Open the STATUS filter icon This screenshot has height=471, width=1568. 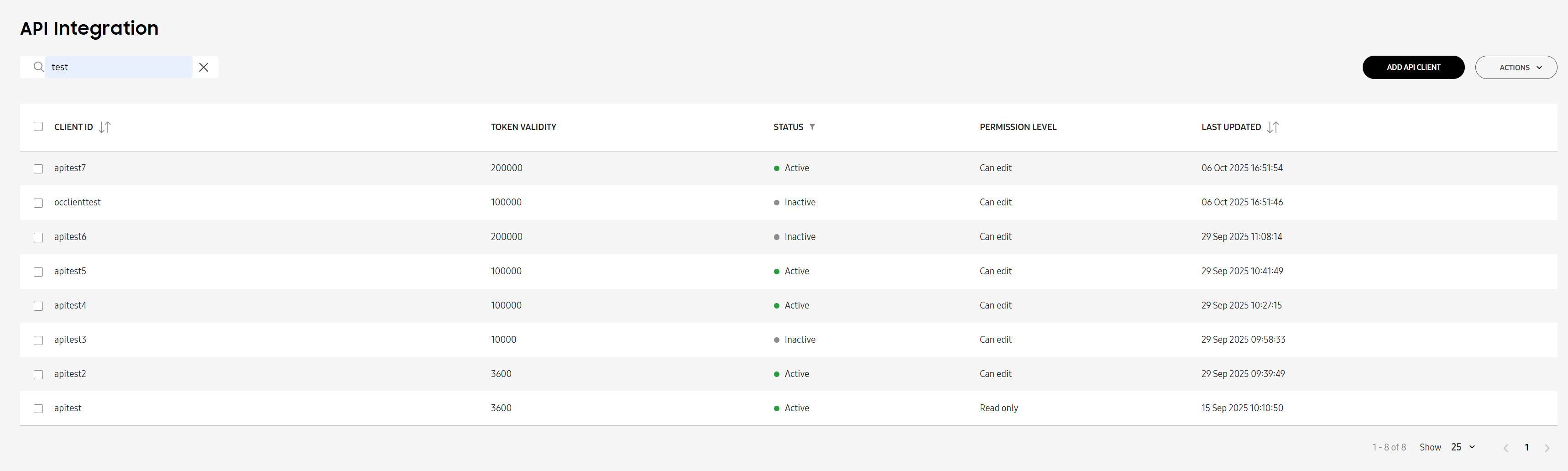click(x=813, y=127)
